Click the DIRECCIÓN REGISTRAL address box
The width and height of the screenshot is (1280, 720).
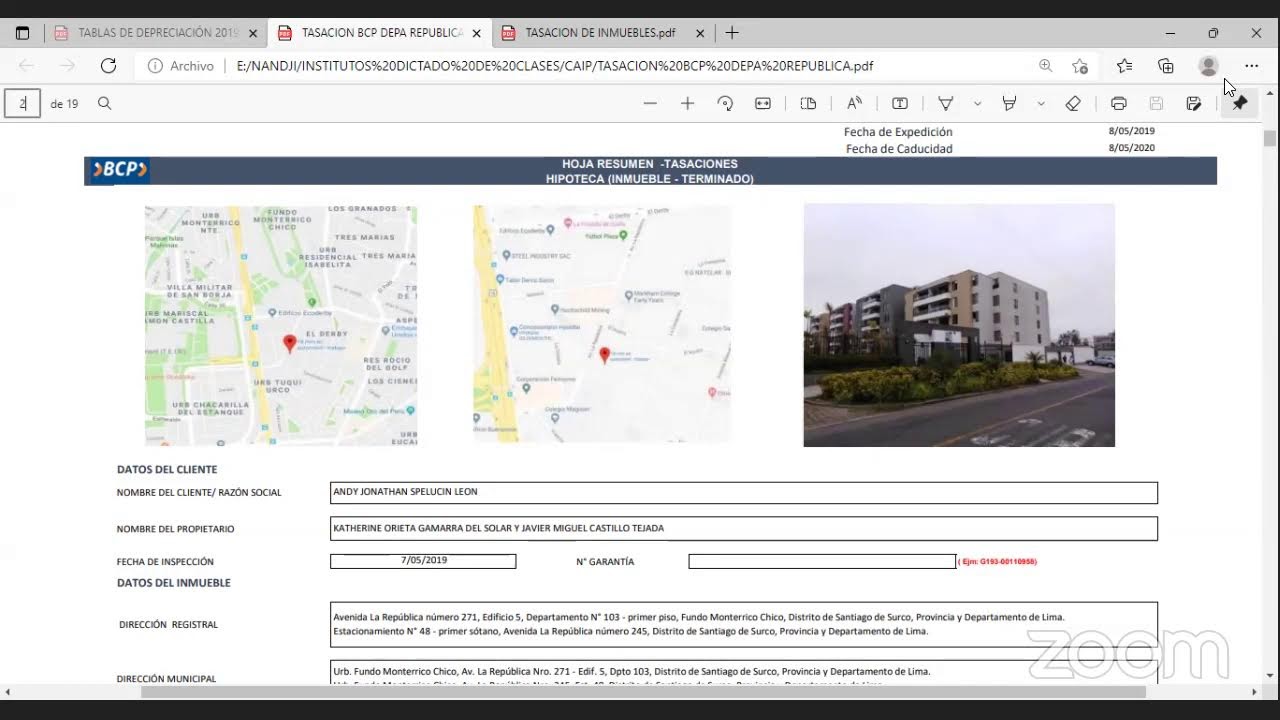744,624
